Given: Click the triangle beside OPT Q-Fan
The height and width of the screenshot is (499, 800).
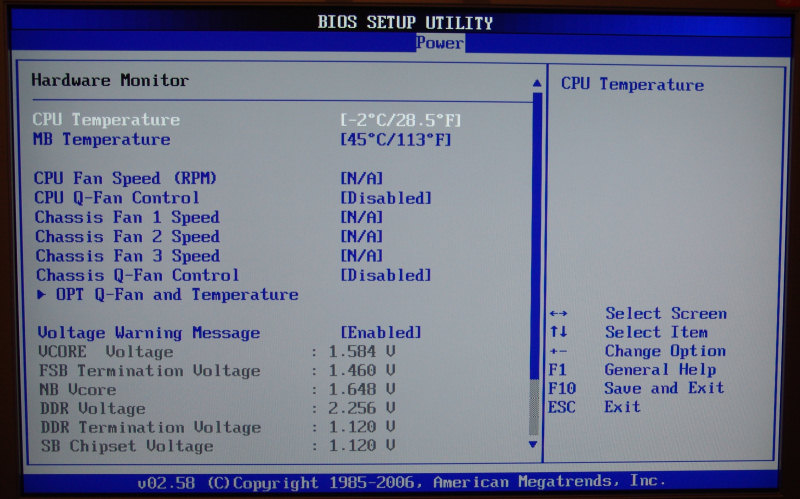Looking at the screenshot, I should click(42, 295).
